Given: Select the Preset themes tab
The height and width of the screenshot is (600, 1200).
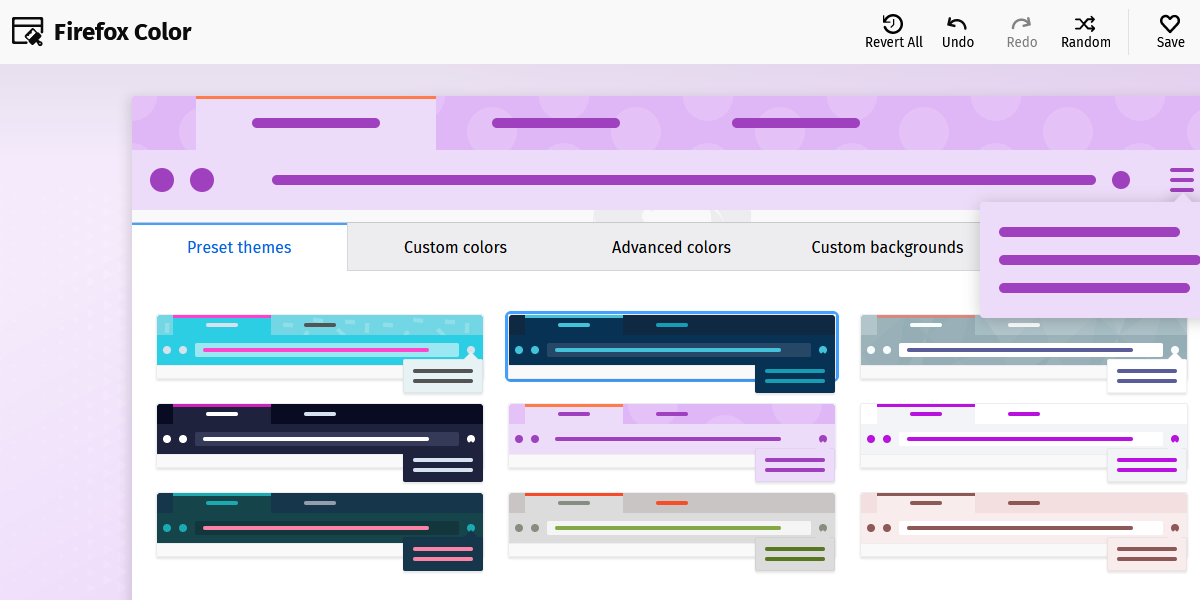Looking at the screenshot, I should [x=239, y=247].
